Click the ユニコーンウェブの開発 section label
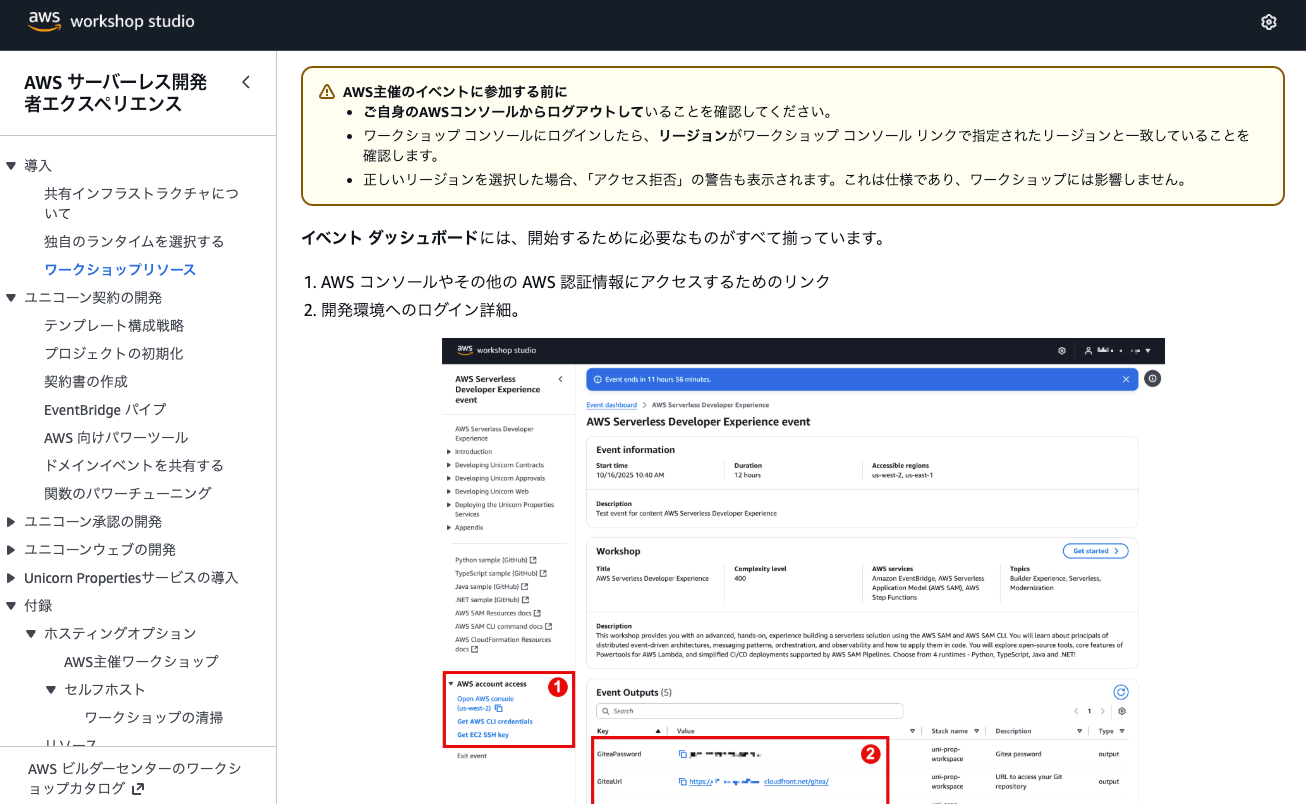 (100, 550)
